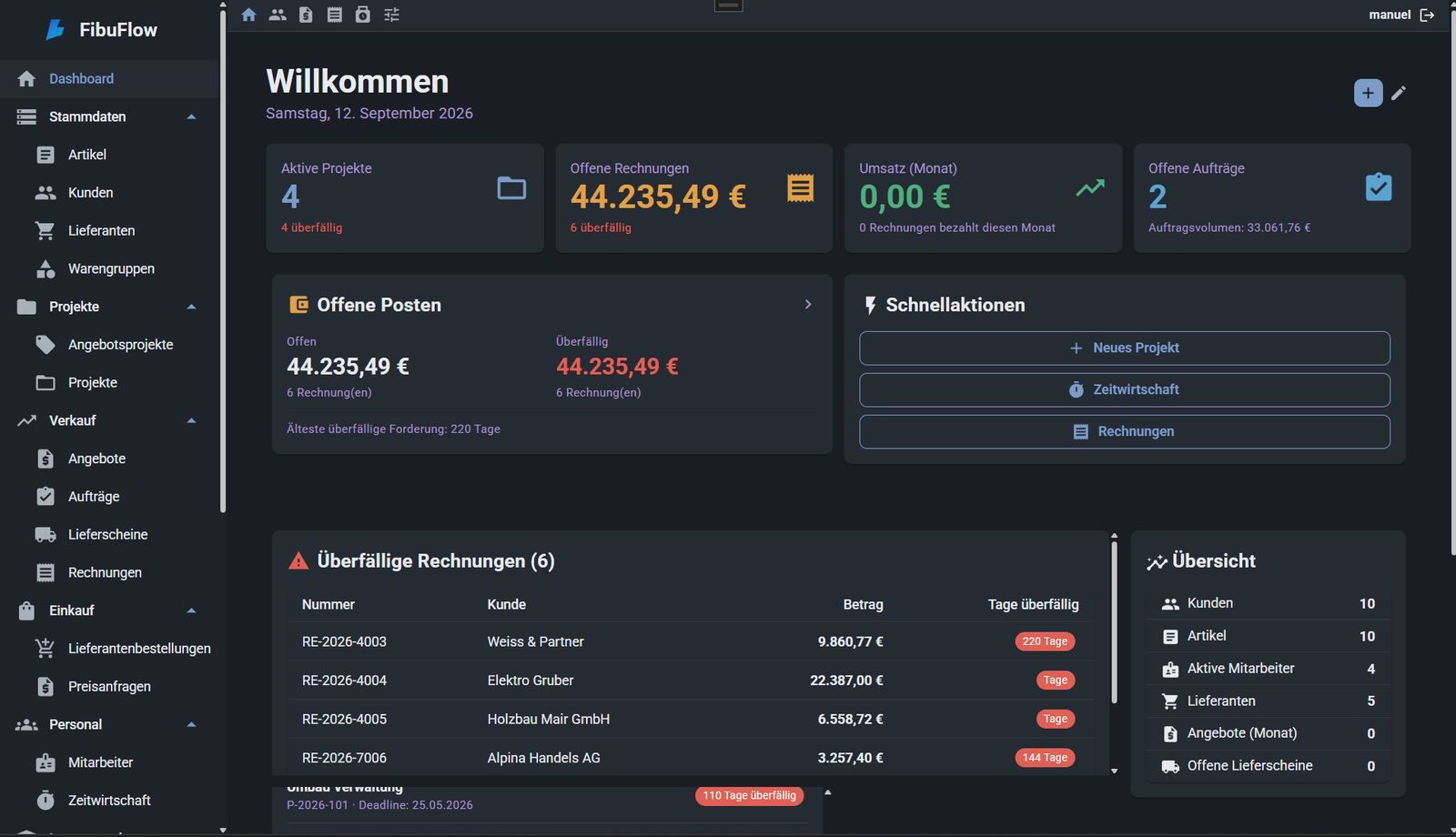Viewport: 1456px width, 837px height.
Task: Click the chart icon beside Übersicht
Action: coord(1157,562)
